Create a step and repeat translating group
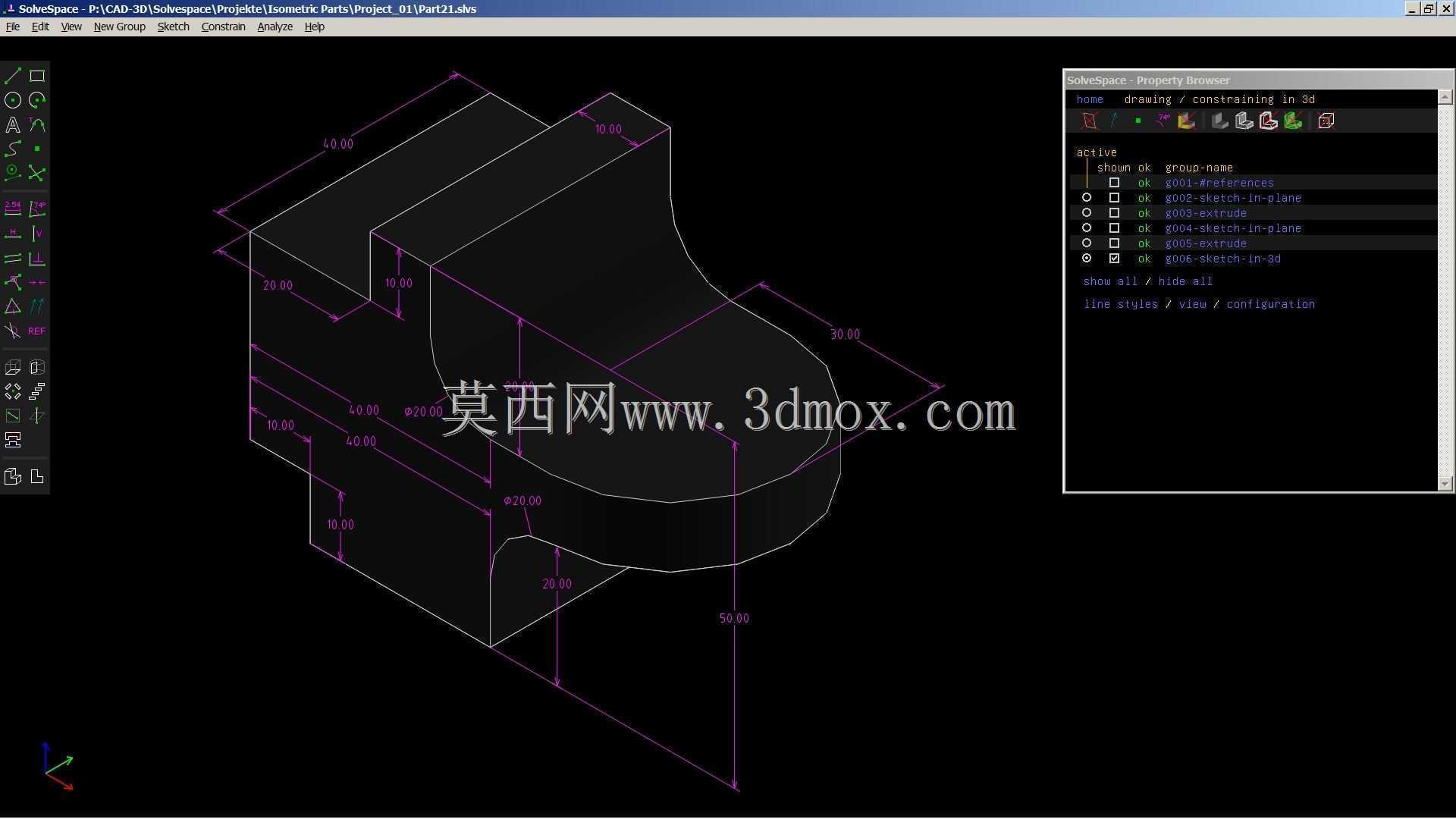Image resolution: width=1456 pixels, height=819 pixels. tap(37, 391)
